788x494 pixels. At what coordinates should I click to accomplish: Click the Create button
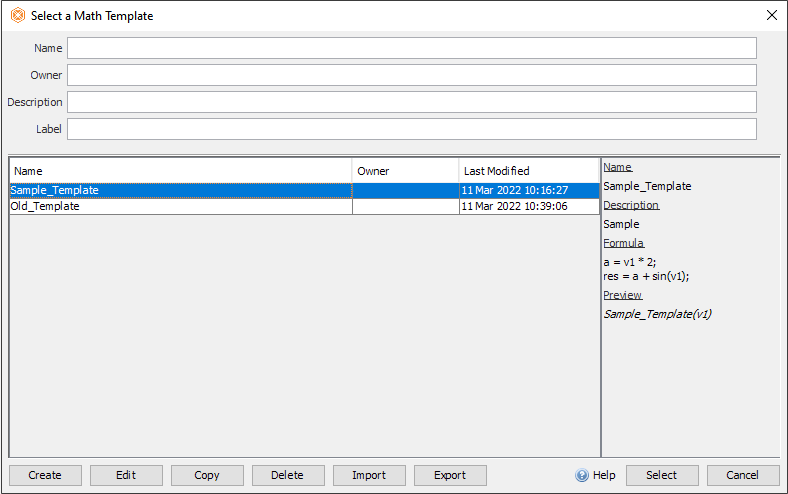tap(45, 475)
